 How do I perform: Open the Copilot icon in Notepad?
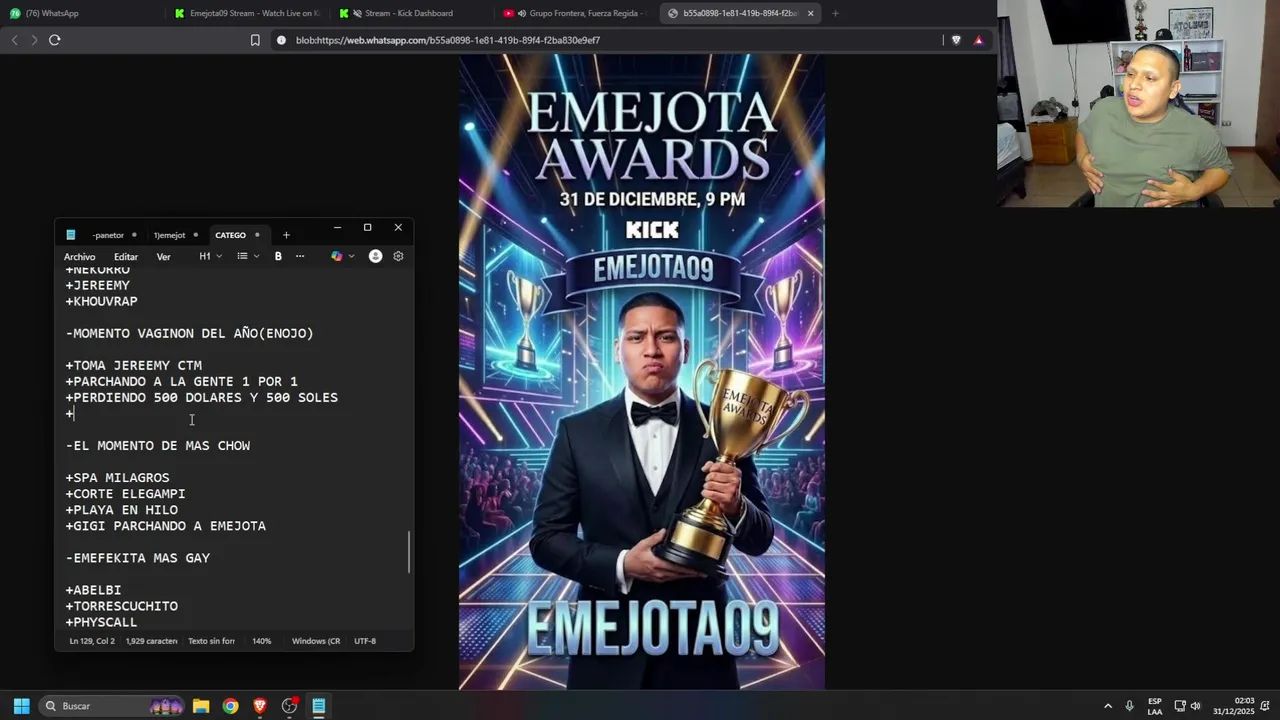337,256
